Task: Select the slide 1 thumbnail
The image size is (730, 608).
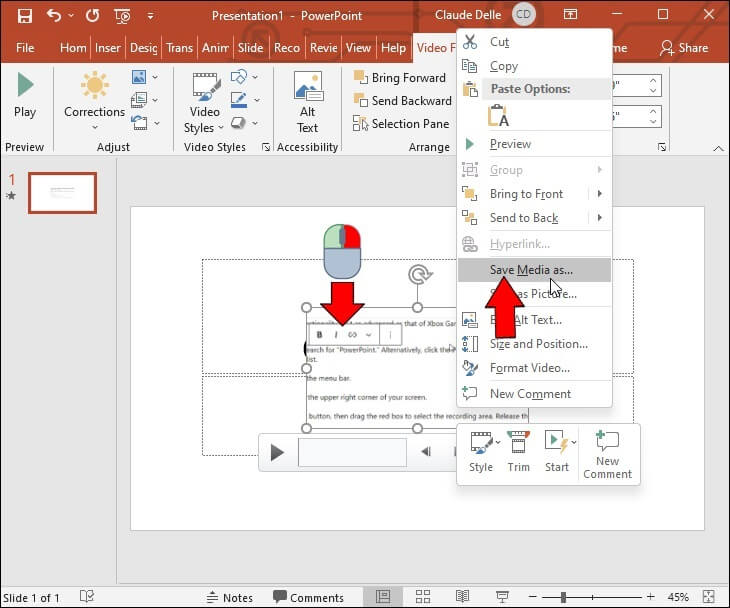Action: pyautogui.click(x=62, y=192)
